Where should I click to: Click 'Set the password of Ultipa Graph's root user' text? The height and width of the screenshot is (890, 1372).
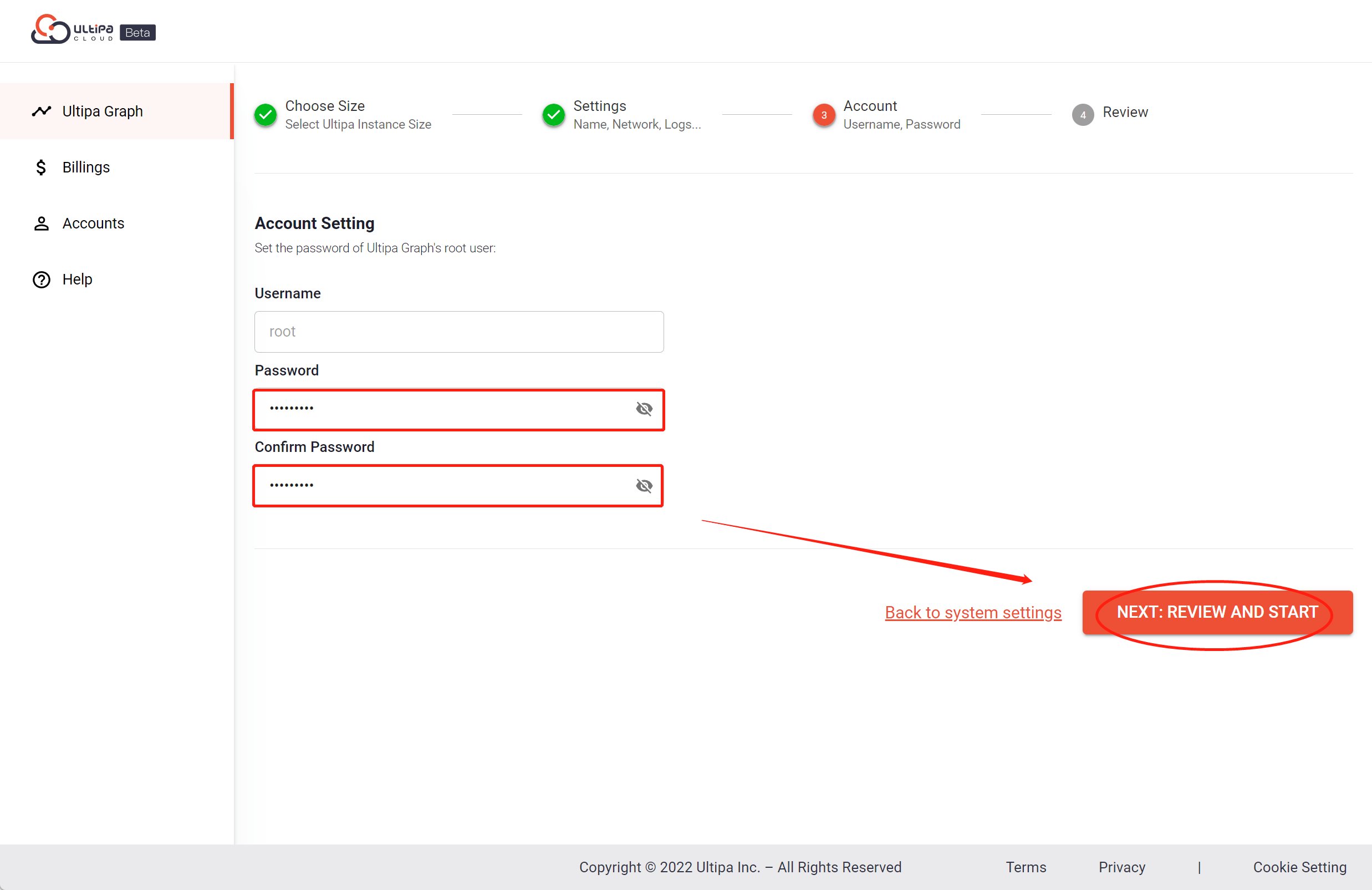(375, 248)
